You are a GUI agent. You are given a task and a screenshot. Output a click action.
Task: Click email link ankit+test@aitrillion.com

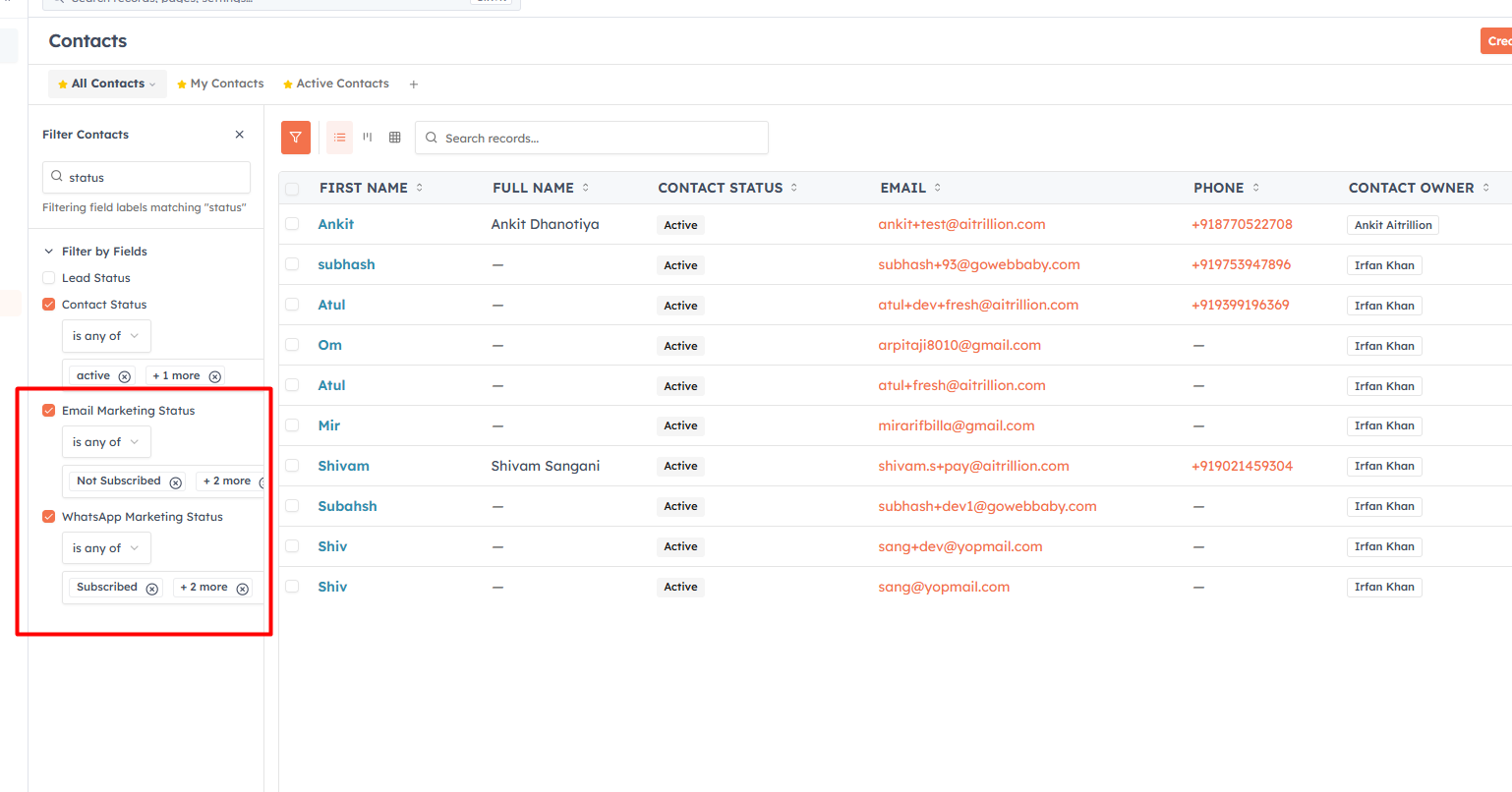[x=961, y=224]
